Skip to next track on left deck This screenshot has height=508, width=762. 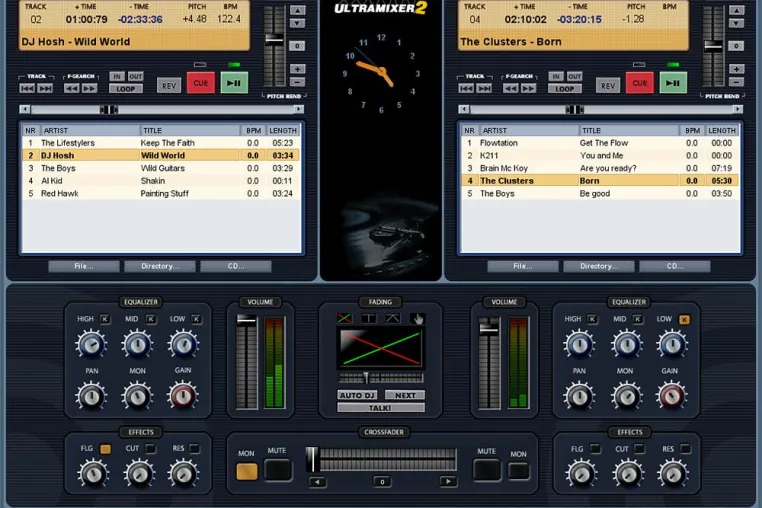point(45,88)
